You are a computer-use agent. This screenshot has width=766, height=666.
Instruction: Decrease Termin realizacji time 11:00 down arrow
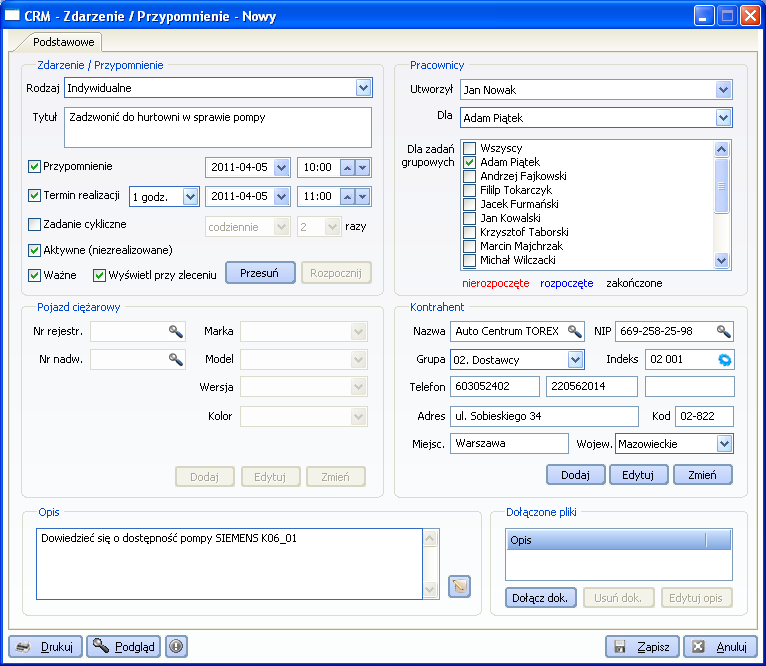pyautogui.click(x=362, y=196)
